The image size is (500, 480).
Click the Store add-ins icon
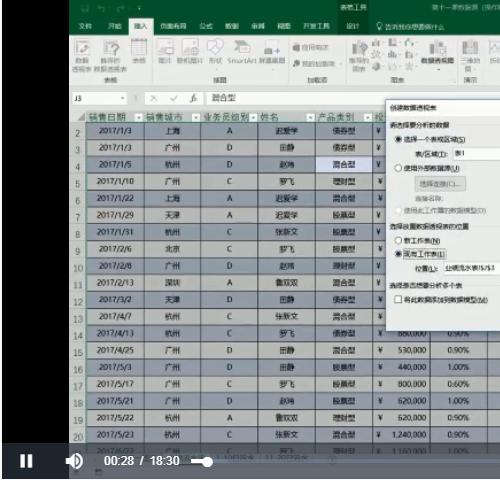coord(311,48)
